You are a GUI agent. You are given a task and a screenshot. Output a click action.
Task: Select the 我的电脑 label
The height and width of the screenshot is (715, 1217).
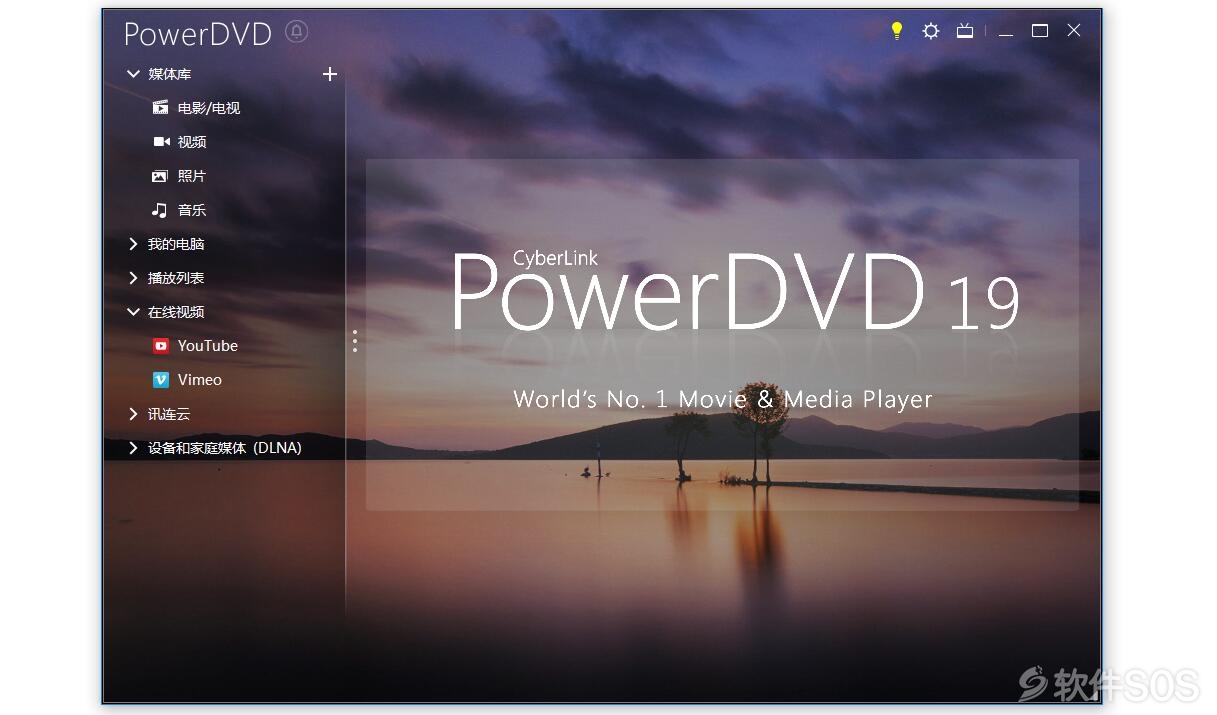[x=176, y=244]
